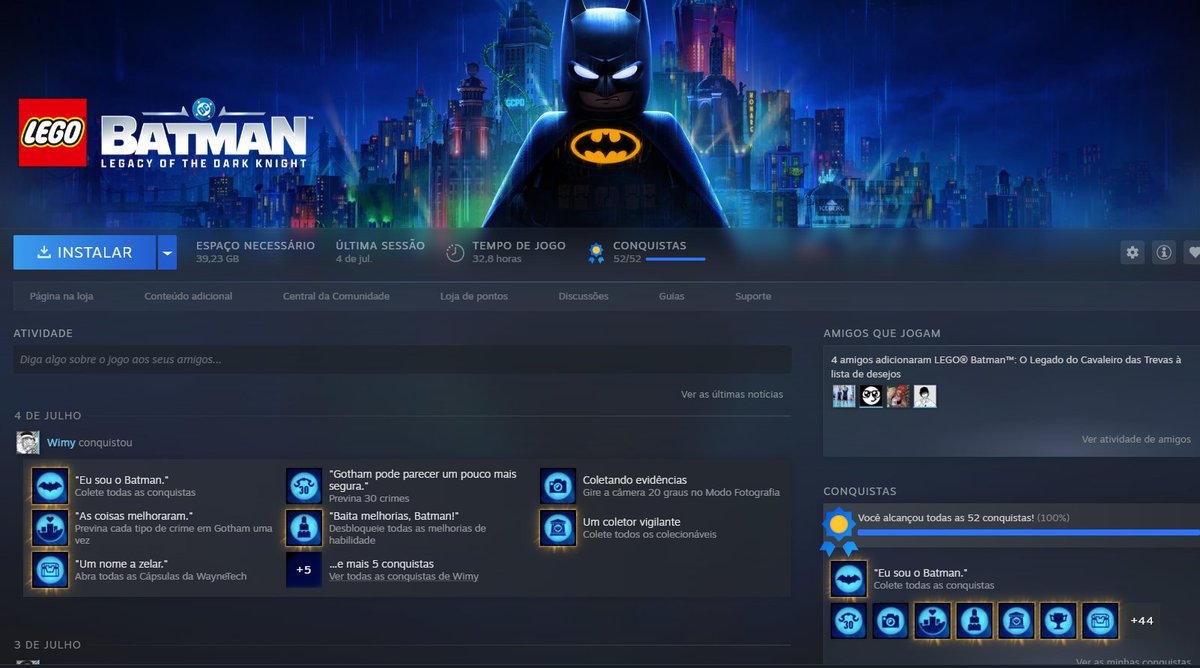Click sidebar 30 crimes achievement icon
The width and height of the screenshot is (1200, 668).
click(x=849, y=621)
